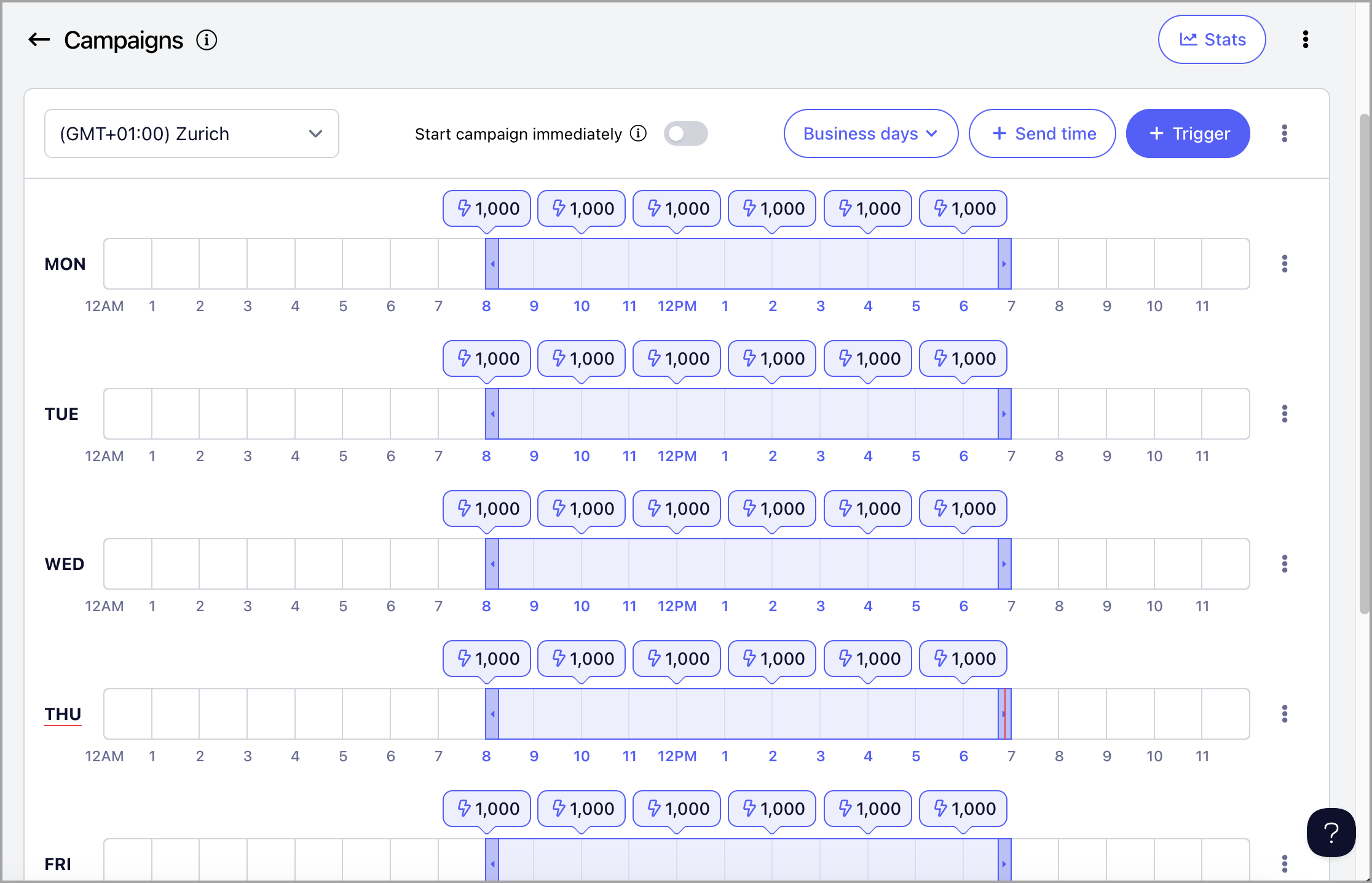Click the Trigger button
The image size is (1372, 883).
point(1188,133)
